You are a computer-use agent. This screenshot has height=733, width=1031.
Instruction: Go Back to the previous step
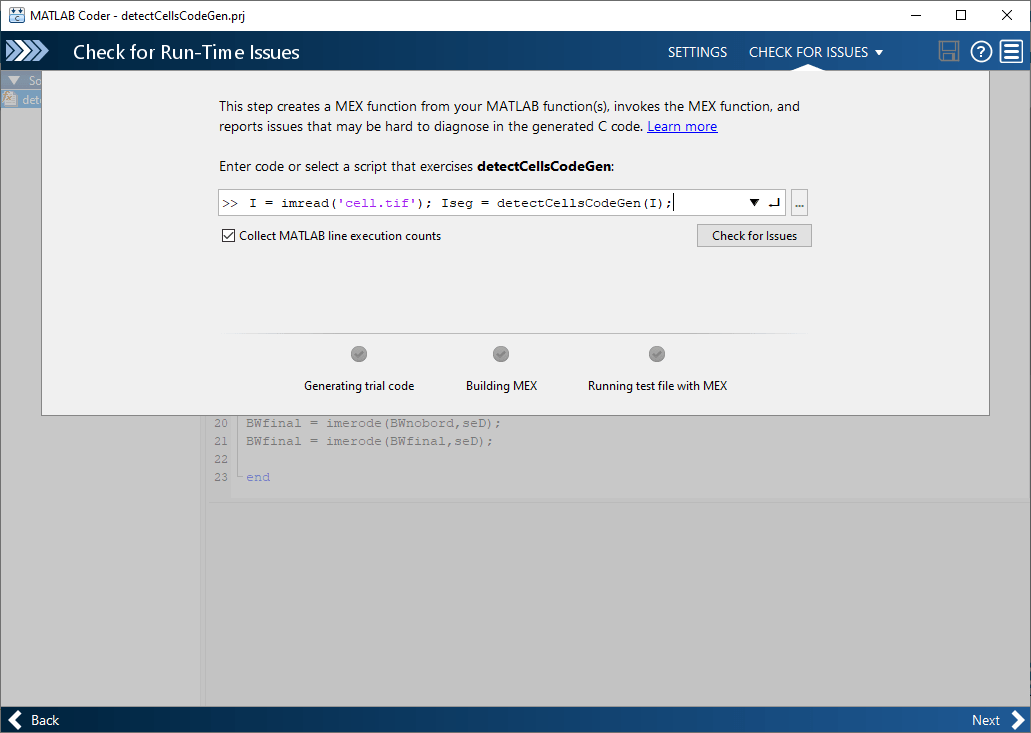click(34, 720)
